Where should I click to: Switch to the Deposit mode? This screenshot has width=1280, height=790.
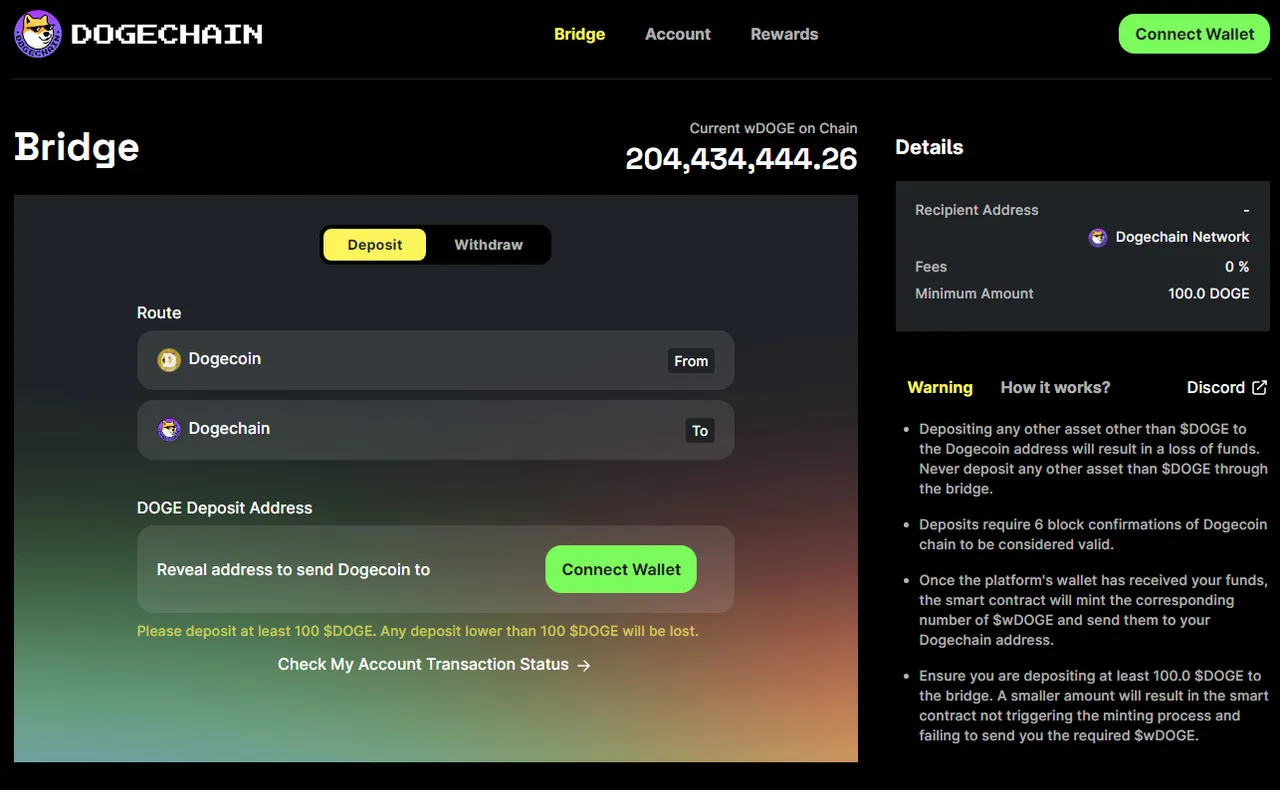point(375,245)
